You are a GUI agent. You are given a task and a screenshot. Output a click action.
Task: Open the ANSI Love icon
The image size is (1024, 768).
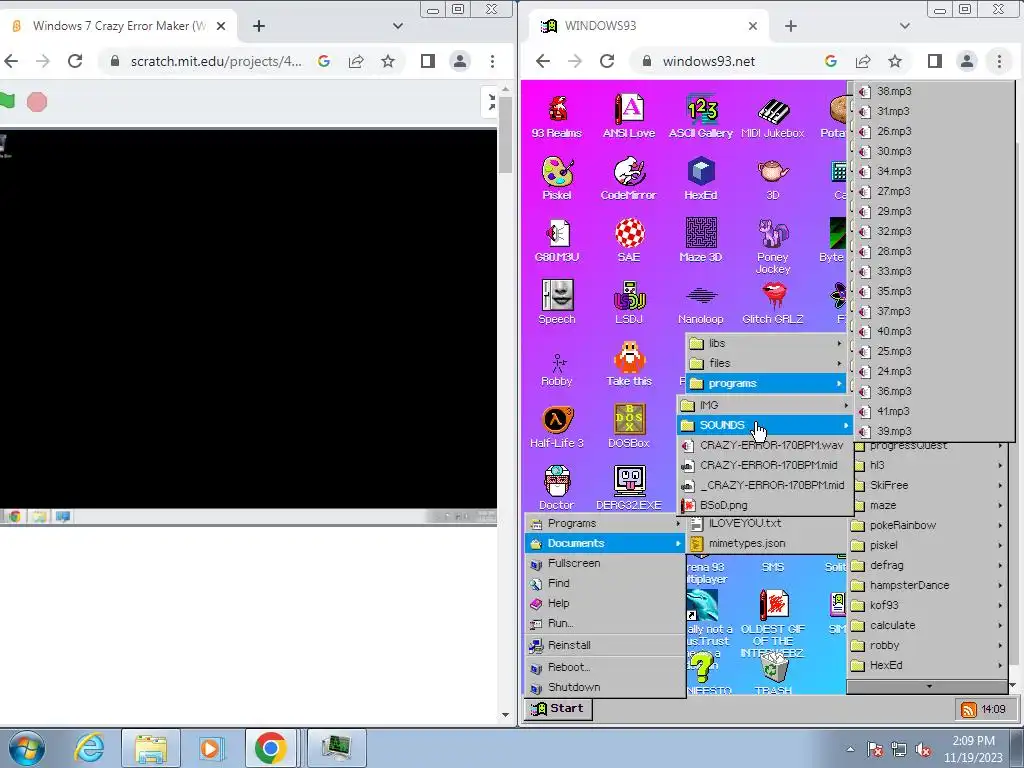coord(629,116)
